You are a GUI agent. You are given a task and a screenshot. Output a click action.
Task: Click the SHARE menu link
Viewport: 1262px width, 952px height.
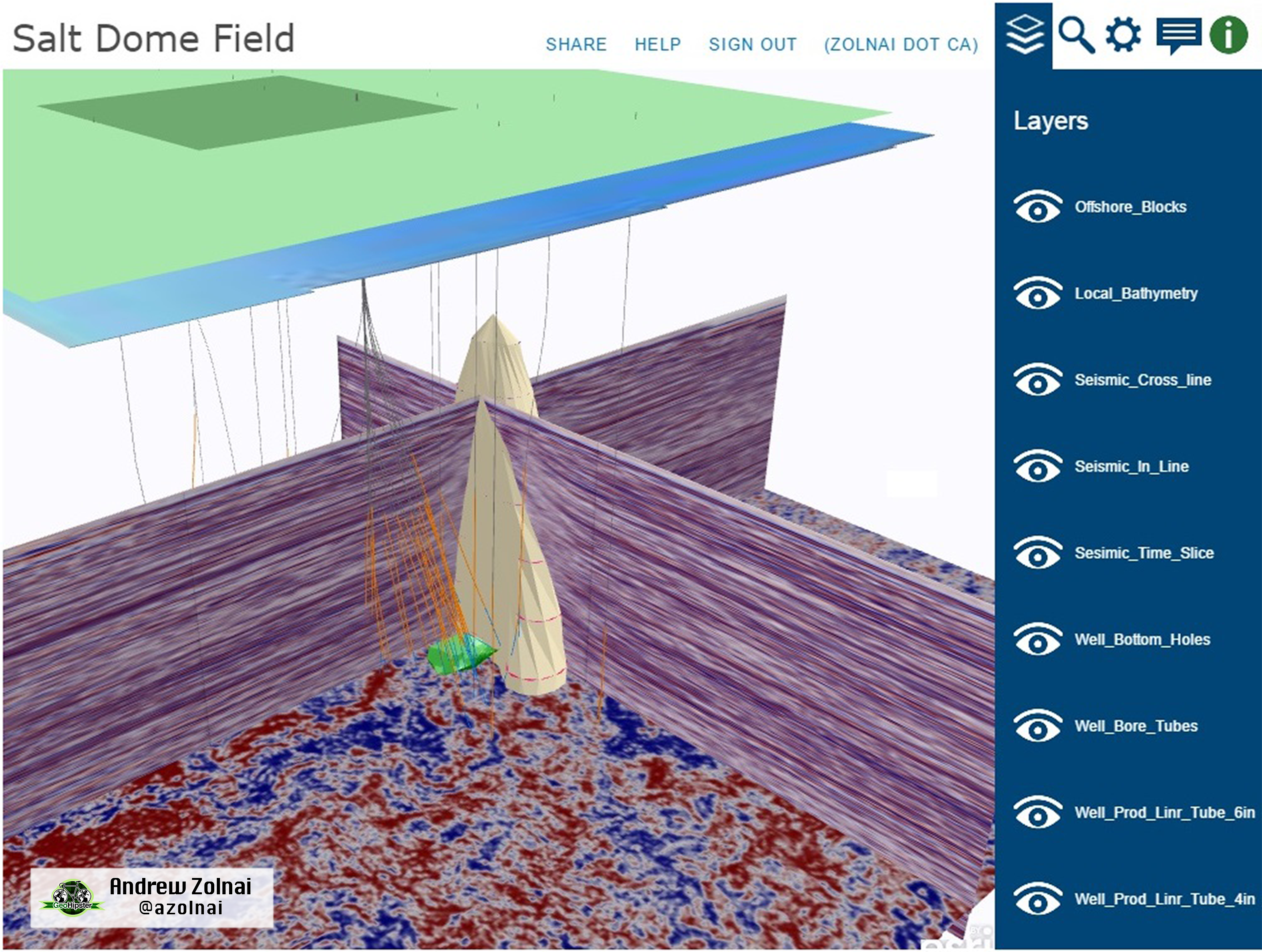pos(576,44)
